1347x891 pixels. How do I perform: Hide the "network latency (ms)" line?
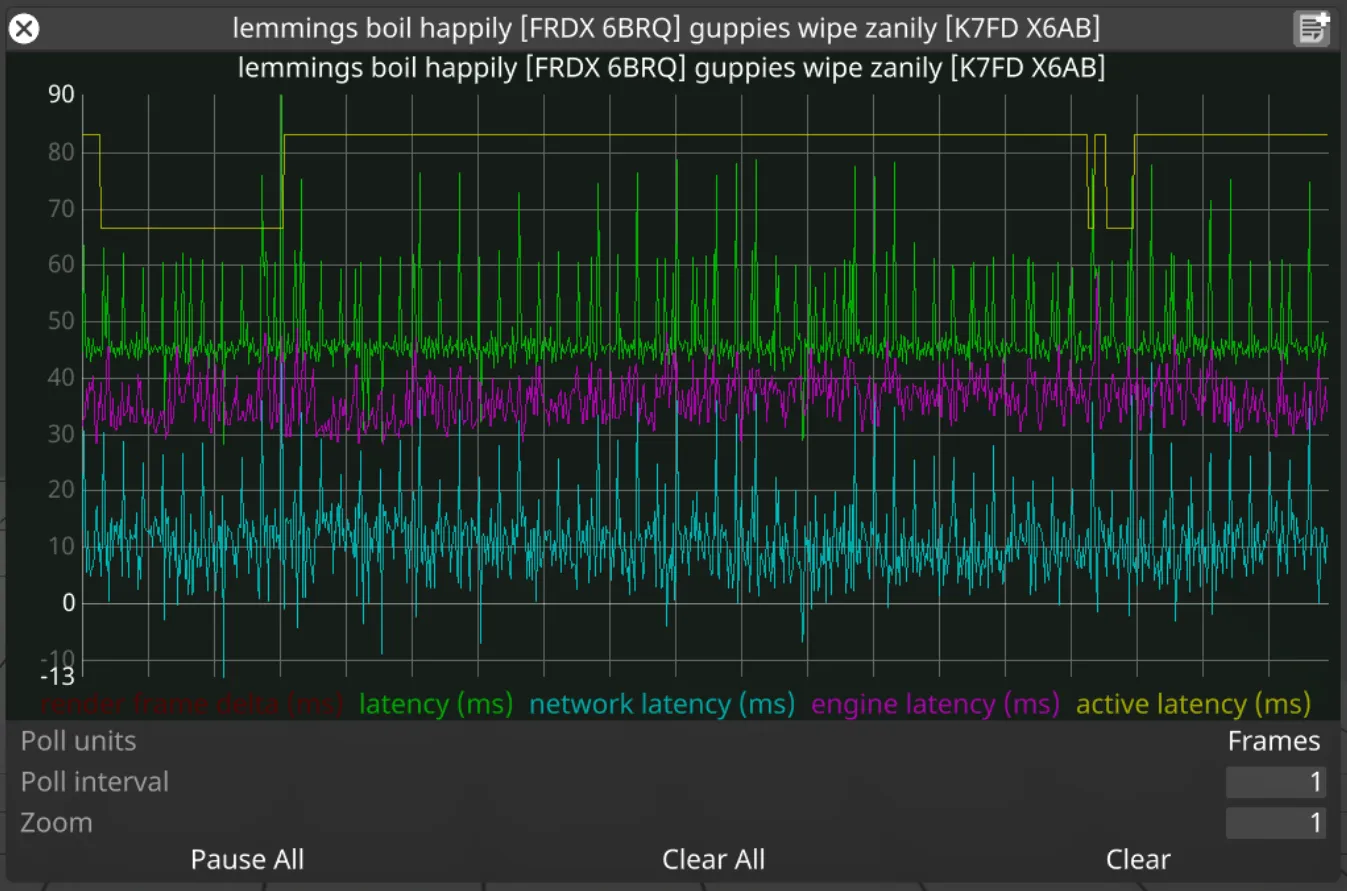[x=661, y=704]
